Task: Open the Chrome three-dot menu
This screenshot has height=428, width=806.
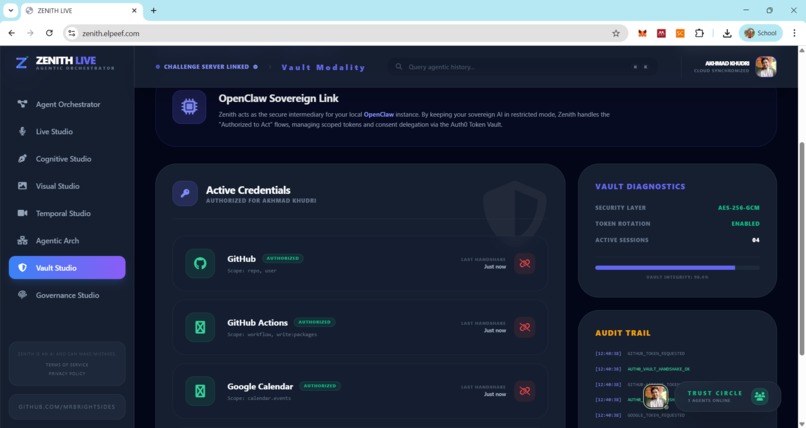Action: coord(794,33)
